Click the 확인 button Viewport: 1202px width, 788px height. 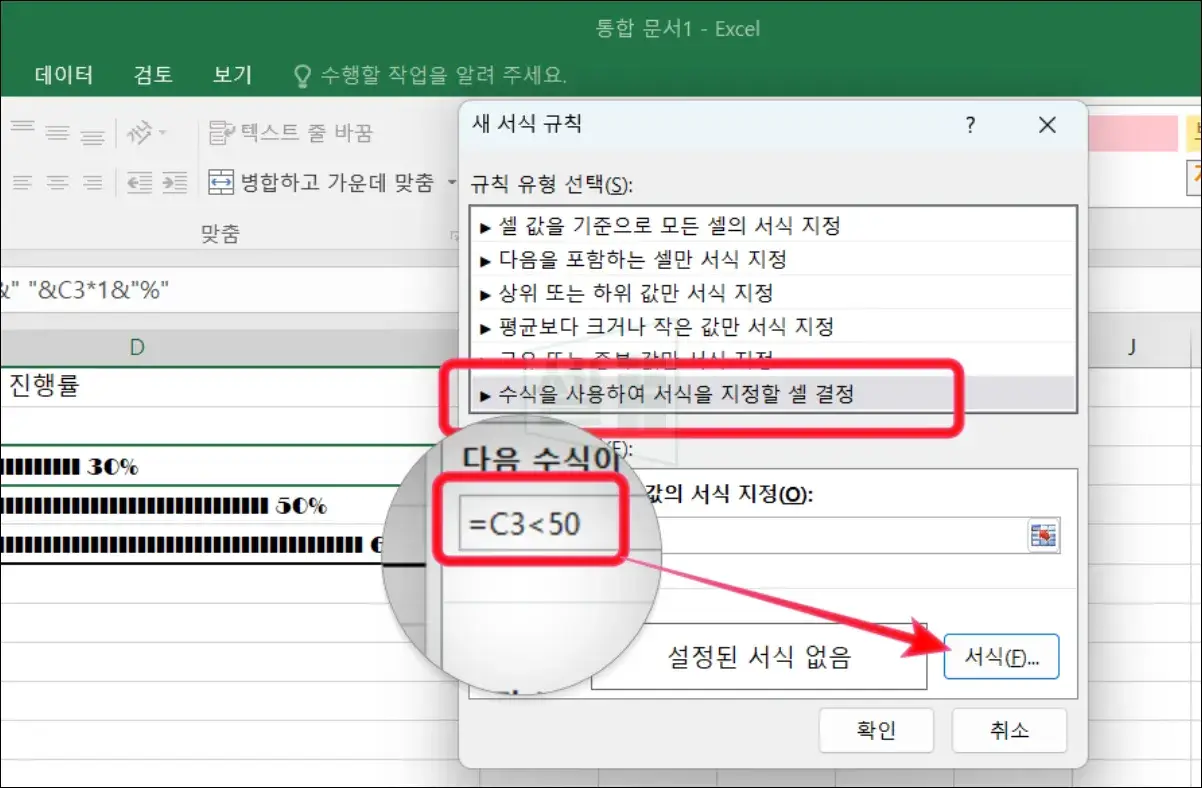tap(876, 731)
